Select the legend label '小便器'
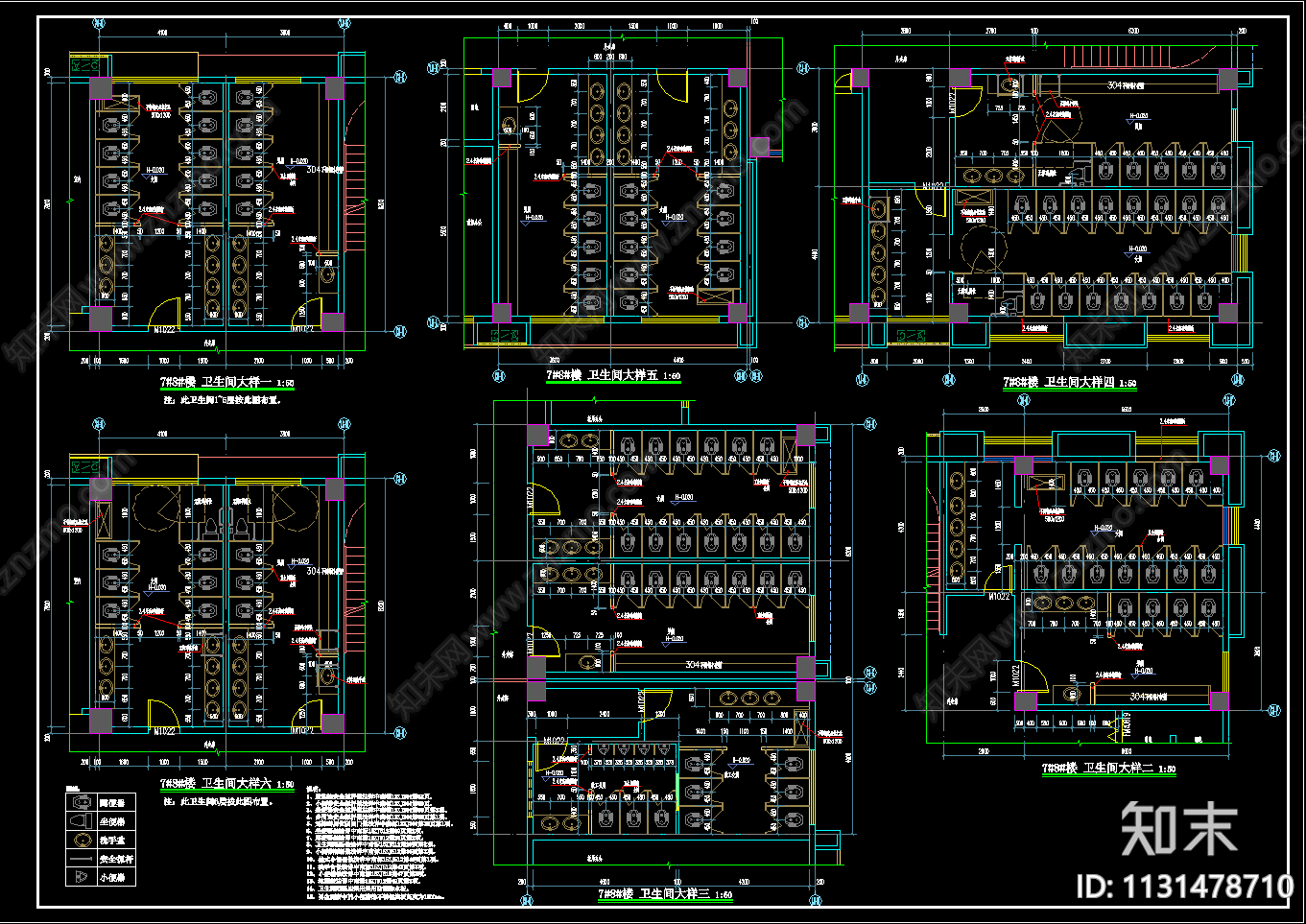Screen dimensions: 1306x924 tap(111, 877)
